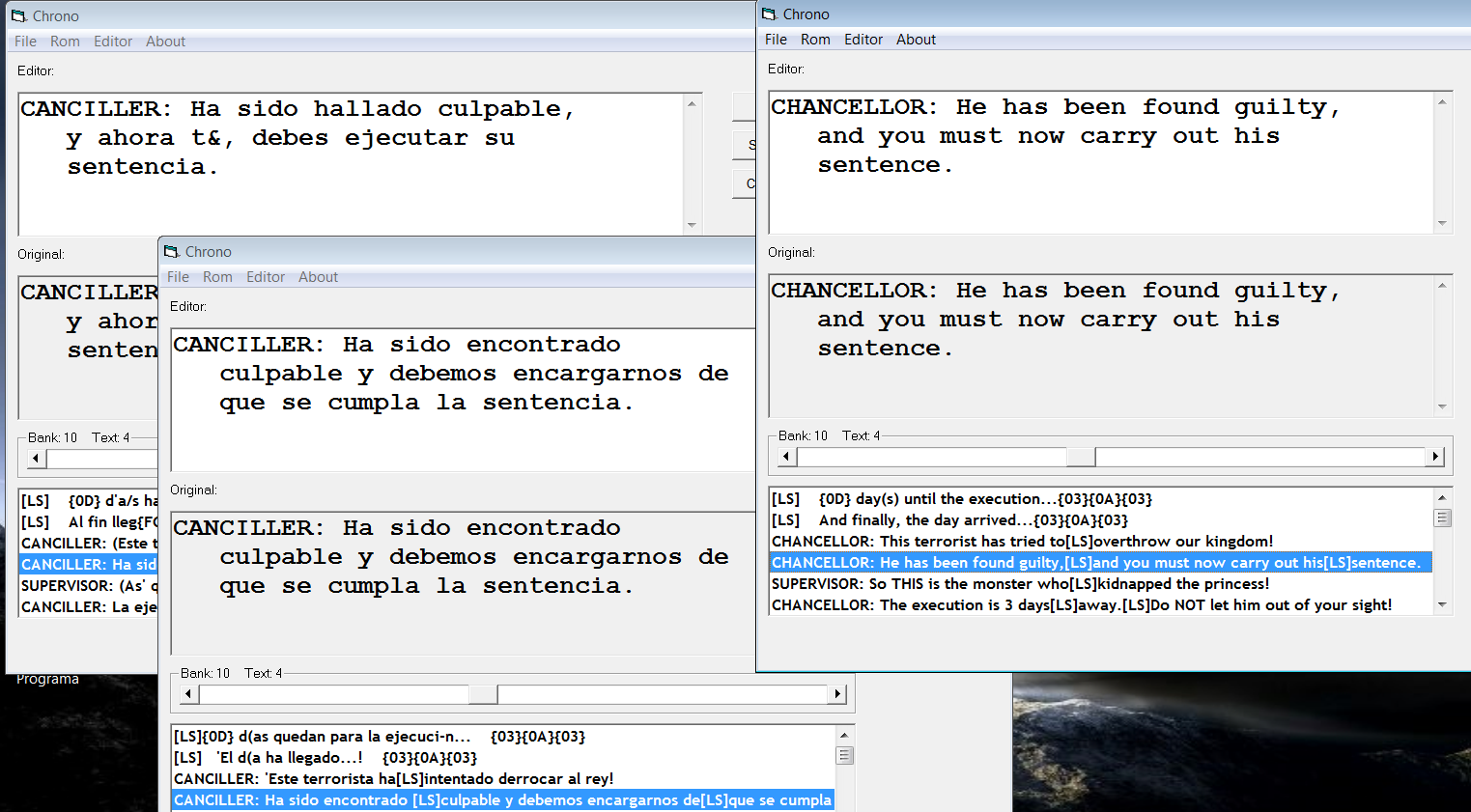1471x812 pixels.
Task: Select 'And finally, the day arrived' row
Action: pyautogui.click(x=1101, y=520)
